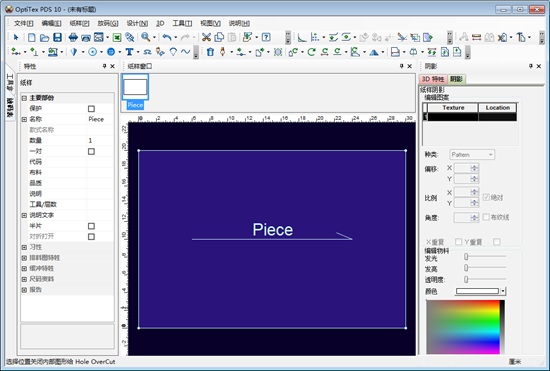Click the L-shaped axis icon
This screenshot has height=371, width=550.
tap(302, 37)
